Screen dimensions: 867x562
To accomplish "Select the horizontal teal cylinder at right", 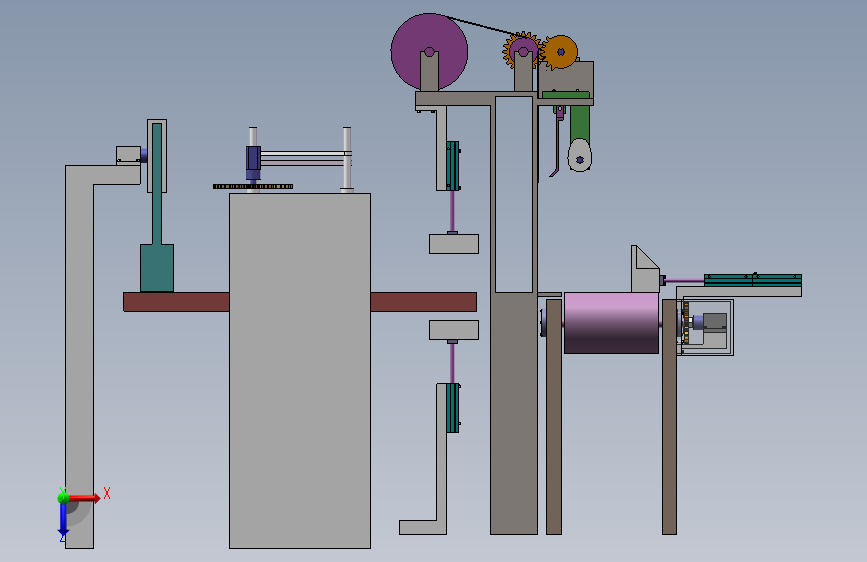I will (753, 280).
